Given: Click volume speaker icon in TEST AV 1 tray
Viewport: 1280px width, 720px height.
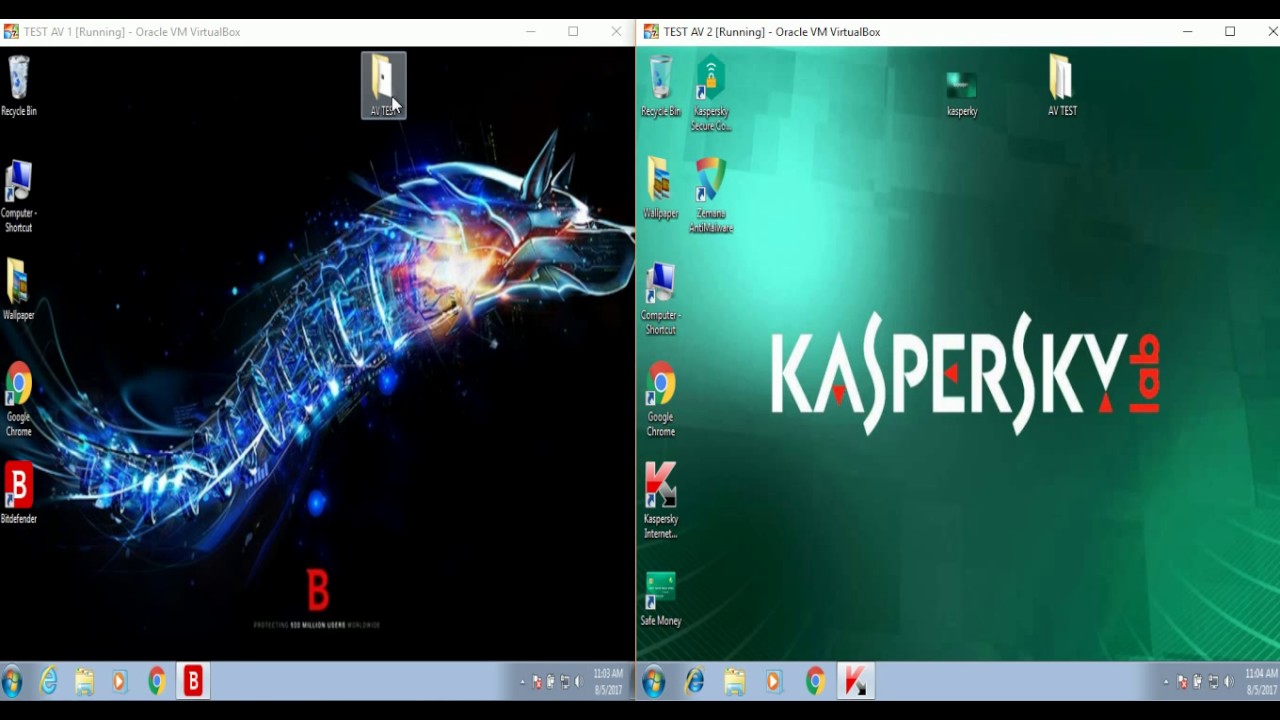Looking at the screenshot, I should [x=577, y=682].
